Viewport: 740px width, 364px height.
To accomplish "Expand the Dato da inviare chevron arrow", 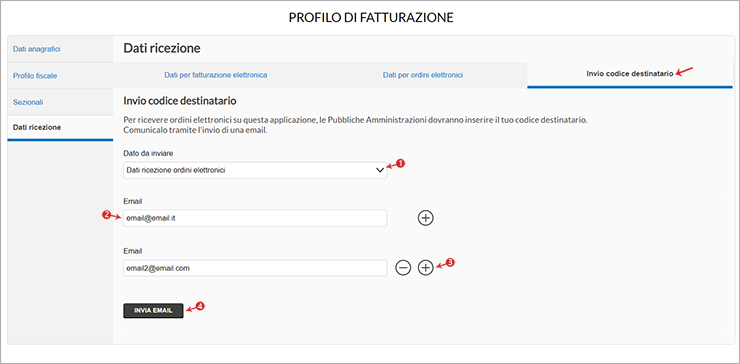I will pos(380,171).
